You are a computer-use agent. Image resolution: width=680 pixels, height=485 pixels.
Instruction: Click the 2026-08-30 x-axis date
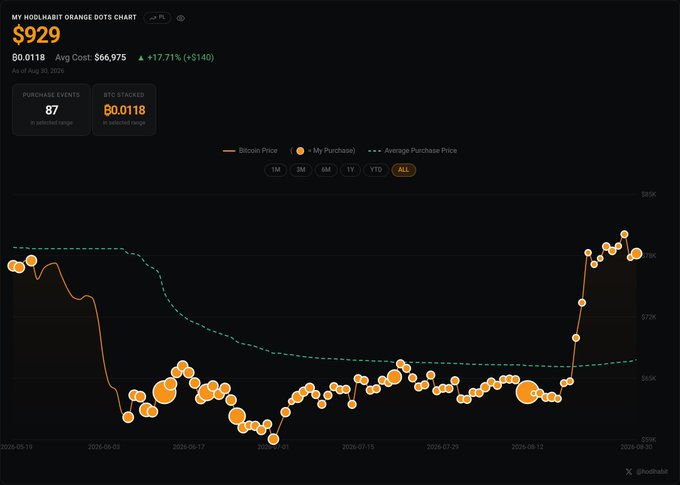click(636, 447)
